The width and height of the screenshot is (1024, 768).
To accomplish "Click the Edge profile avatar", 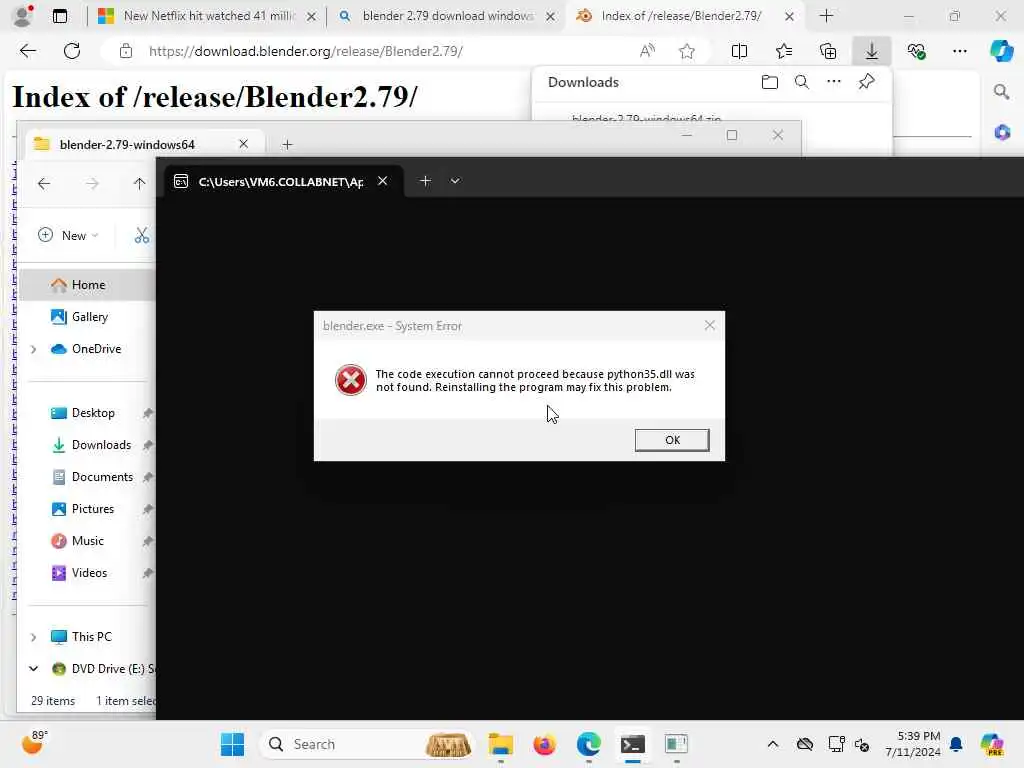I will click(23, 16).
